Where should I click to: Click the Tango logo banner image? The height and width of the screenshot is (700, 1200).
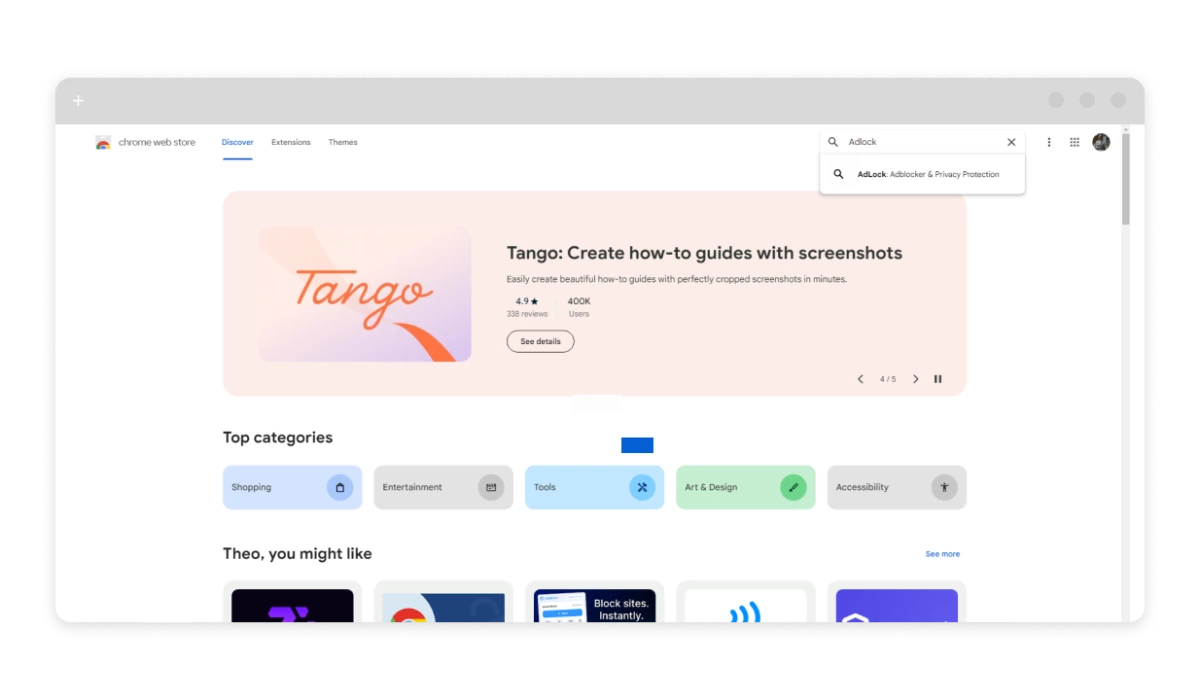click(364, 293)
